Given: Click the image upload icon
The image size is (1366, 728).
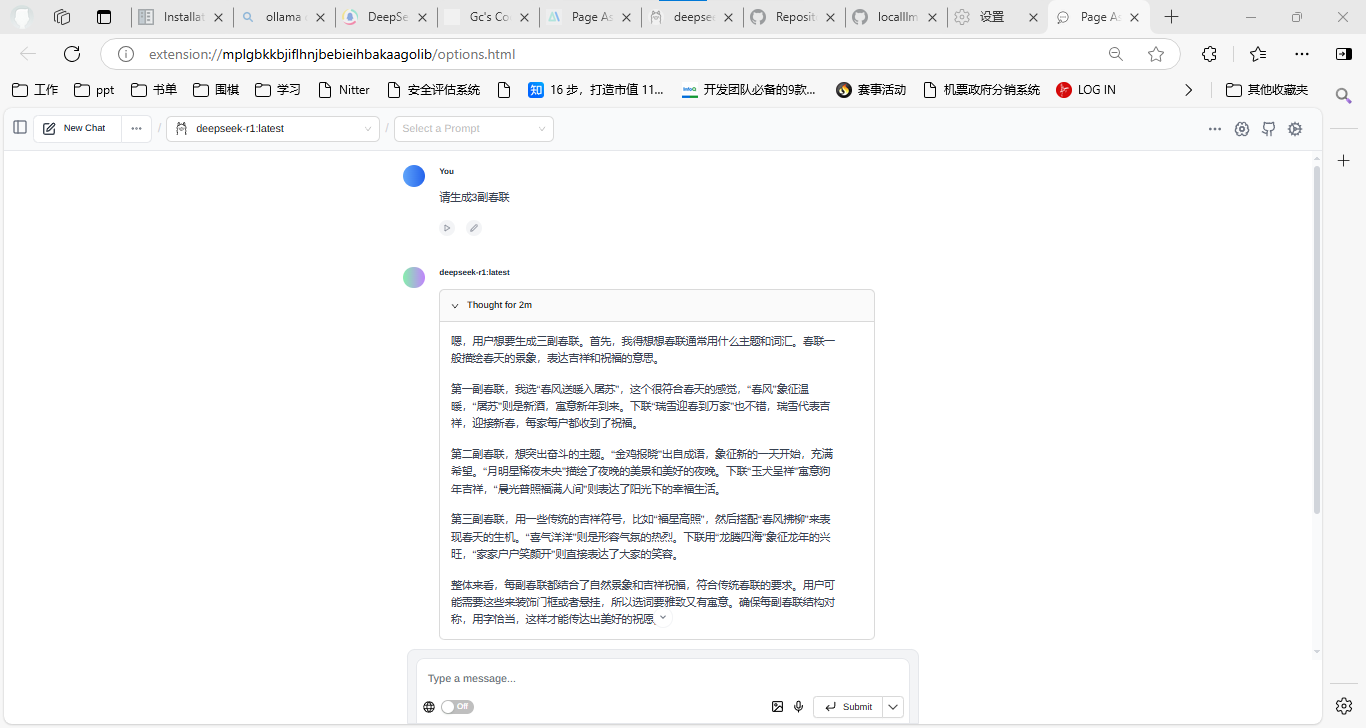Looking at the screenshot, I should tap(777, 707).
